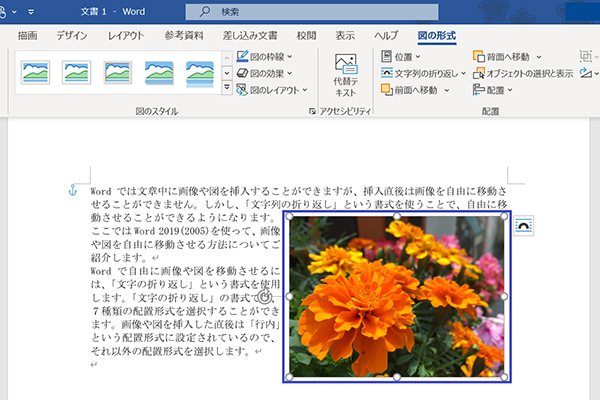Apply the first picture style thumbnail

(x=35, y=72)
